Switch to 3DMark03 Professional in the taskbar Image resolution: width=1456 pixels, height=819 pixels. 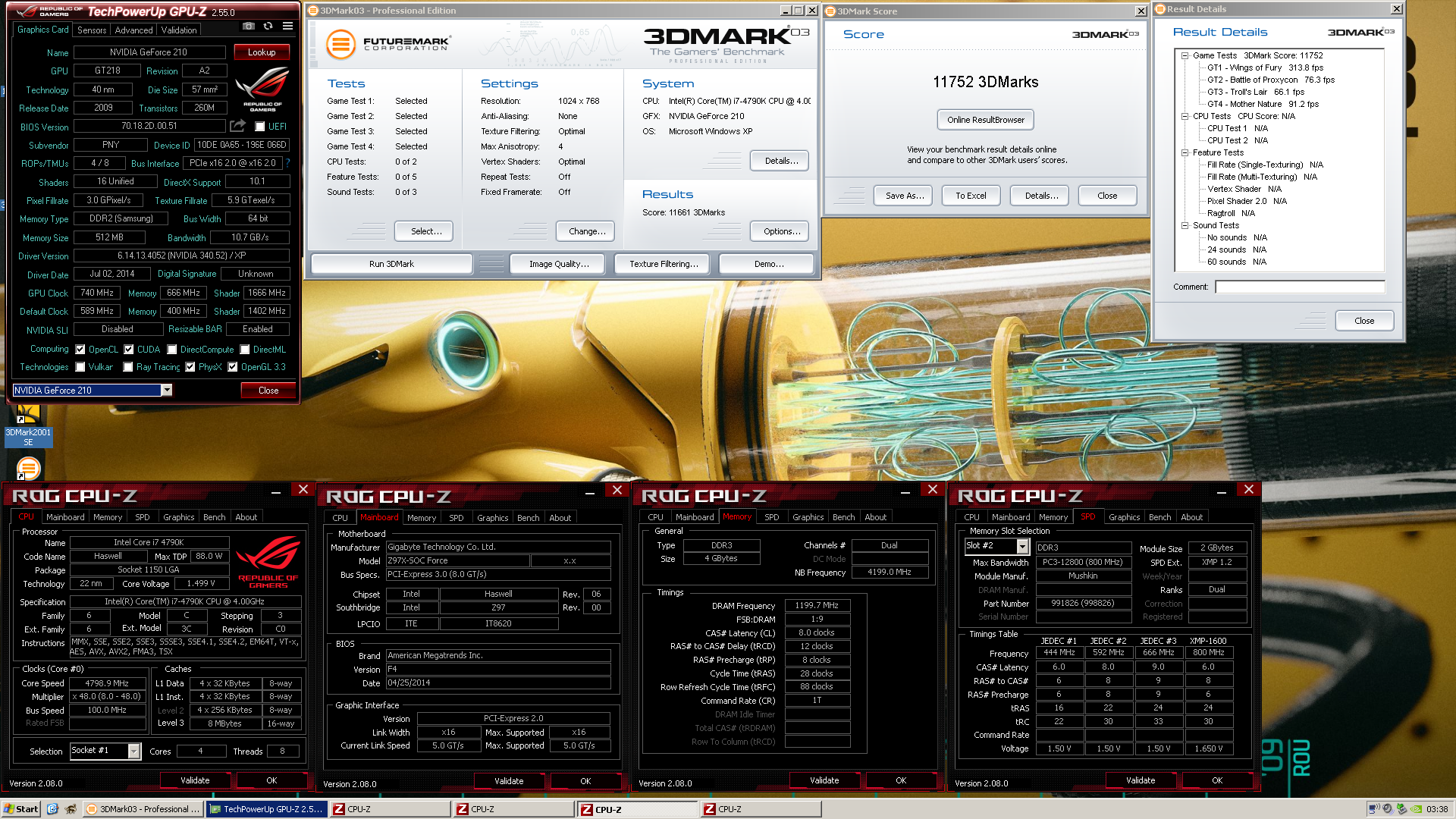click(143, 809)
